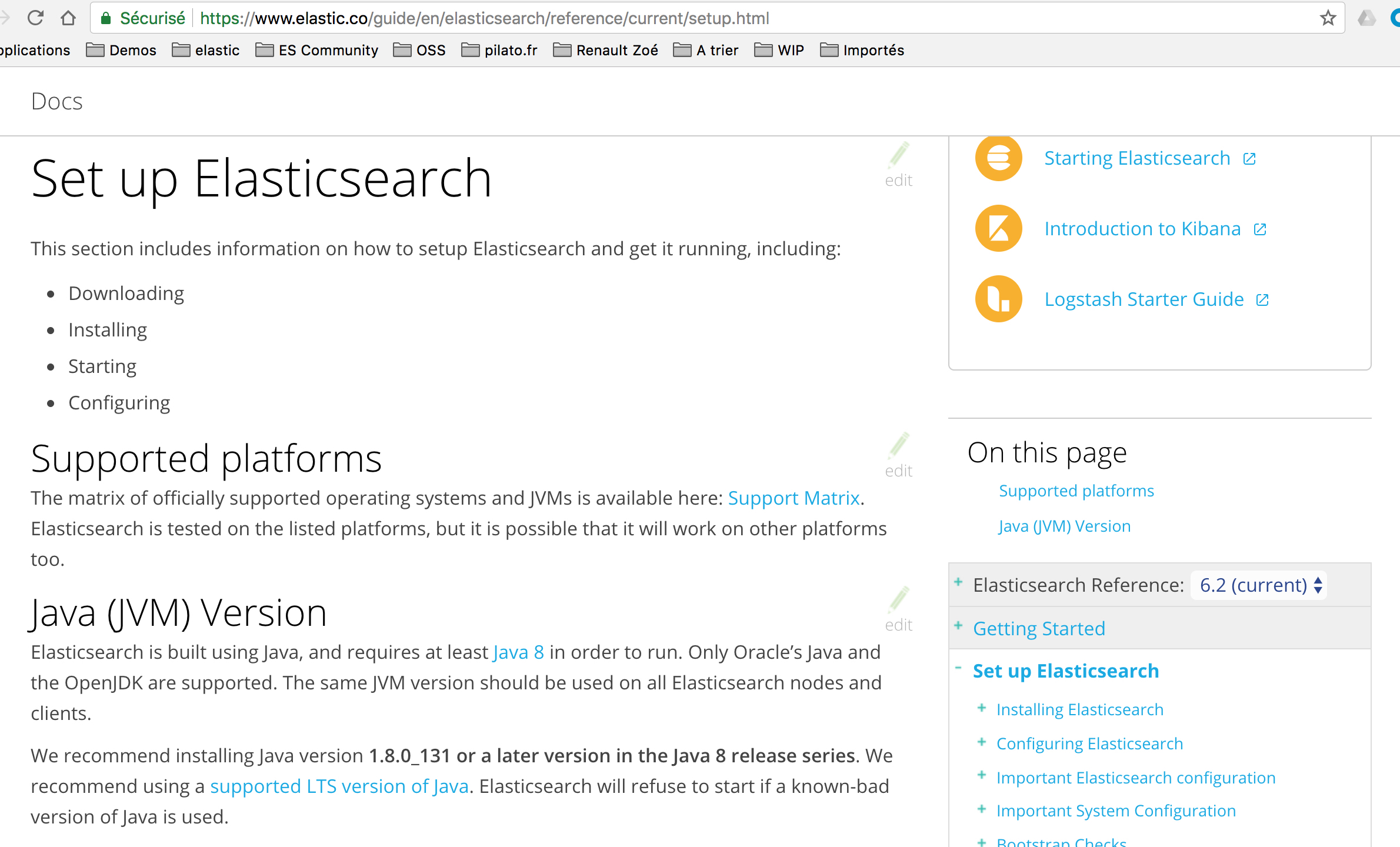Expand the Configuring Elasticsearch tree item

pyautogui.click(x=981, y=742)
